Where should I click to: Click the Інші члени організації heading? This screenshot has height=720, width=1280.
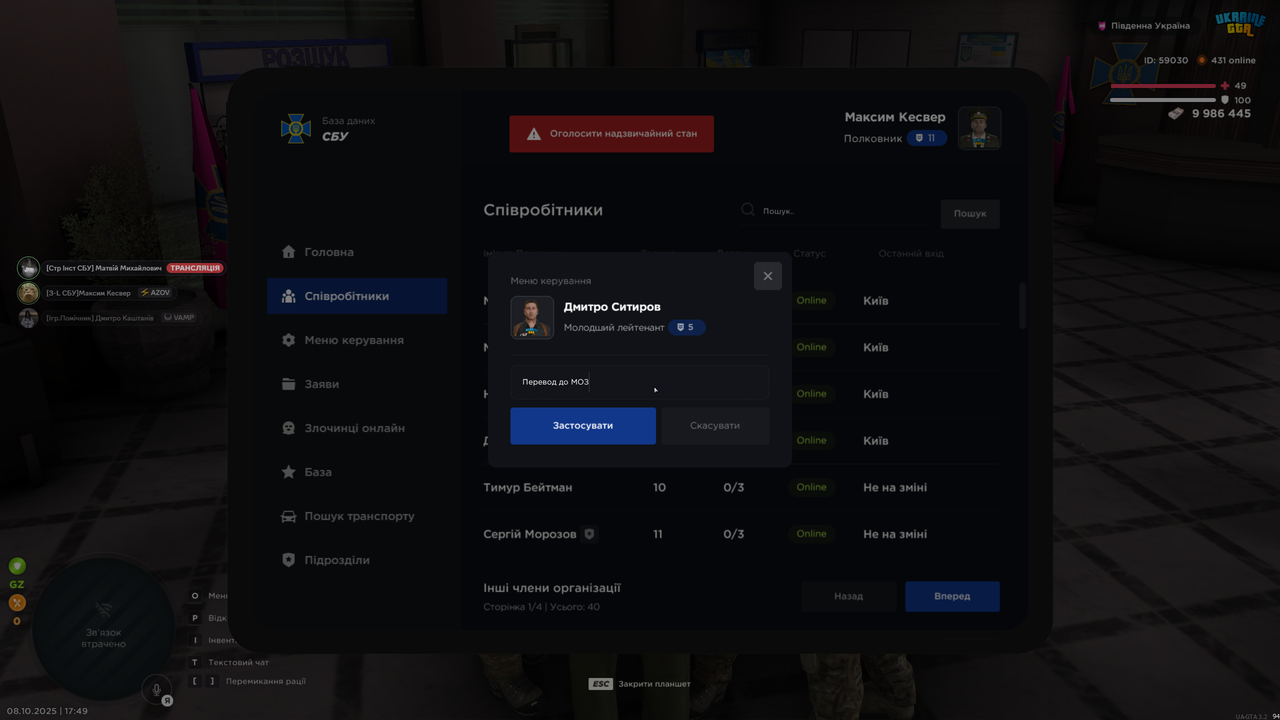[552, 588]
